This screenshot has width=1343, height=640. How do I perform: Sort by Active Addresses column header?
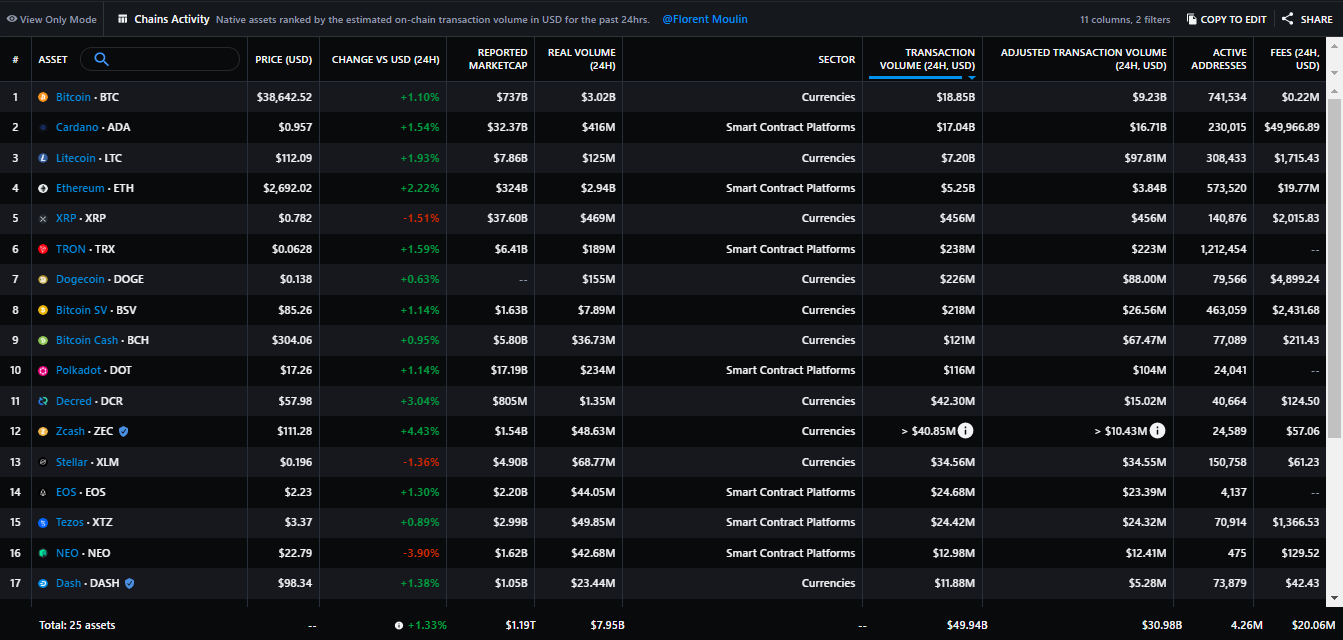pos(1218,59)
